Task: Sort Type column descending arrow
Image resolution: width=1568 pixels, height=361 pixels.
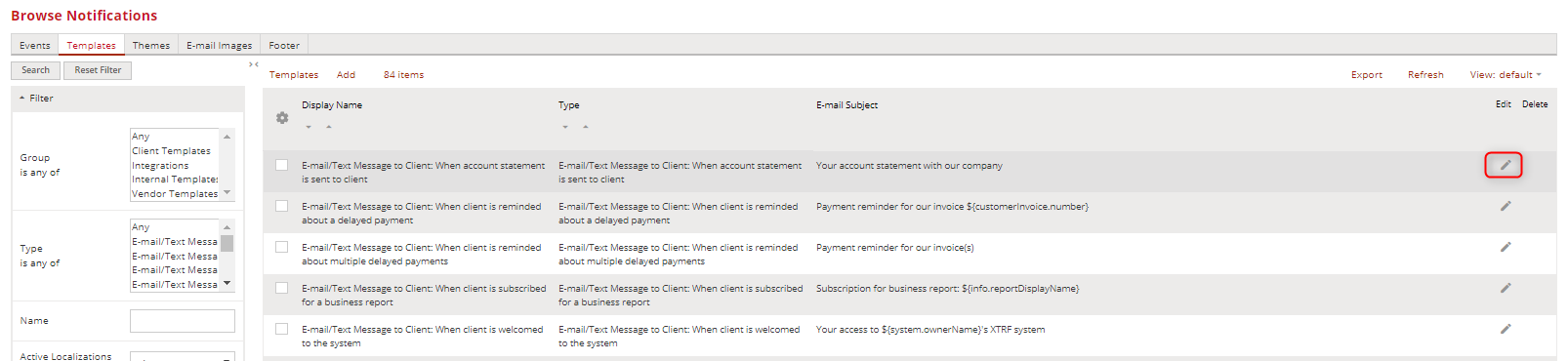Action: pos(564,127)
